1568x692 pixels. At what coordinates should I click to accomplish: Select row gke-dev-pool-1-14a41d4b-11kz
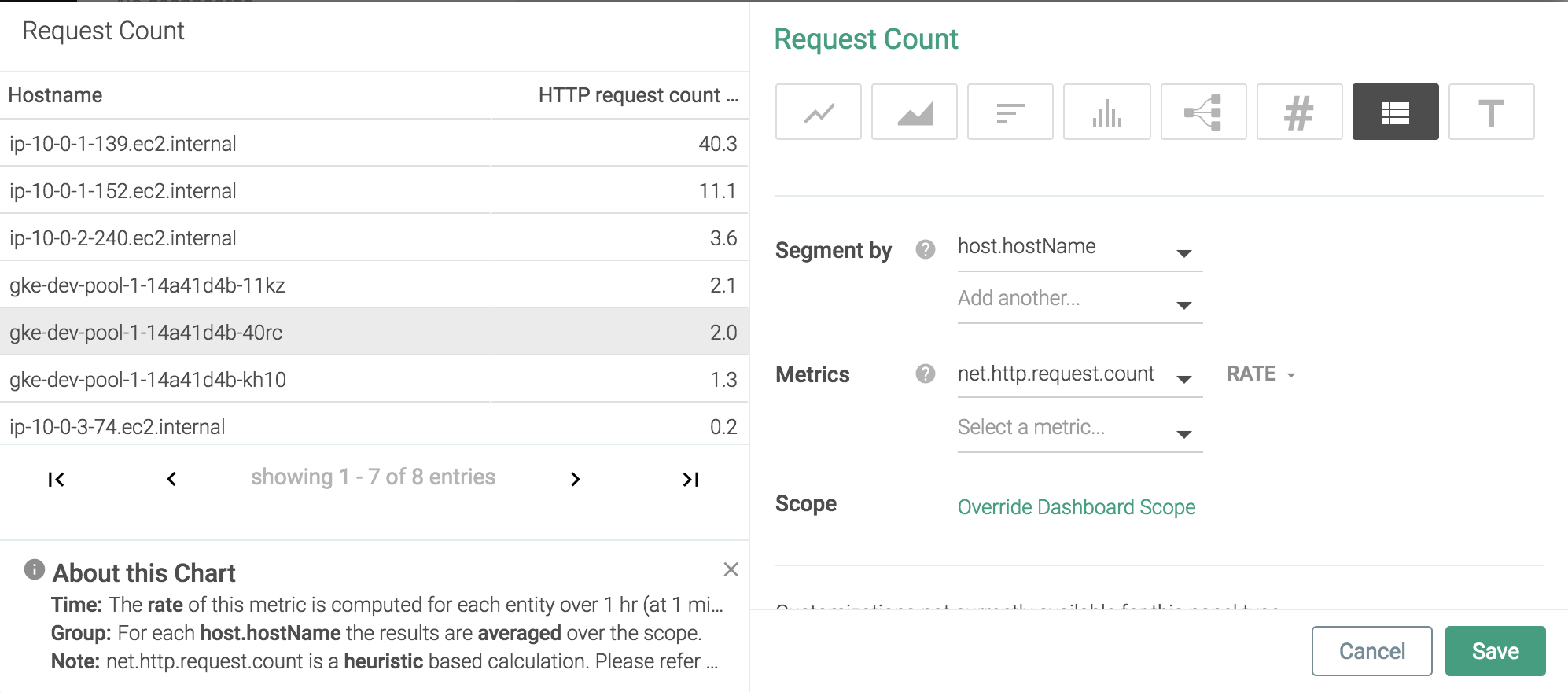[x=374, y=285]
